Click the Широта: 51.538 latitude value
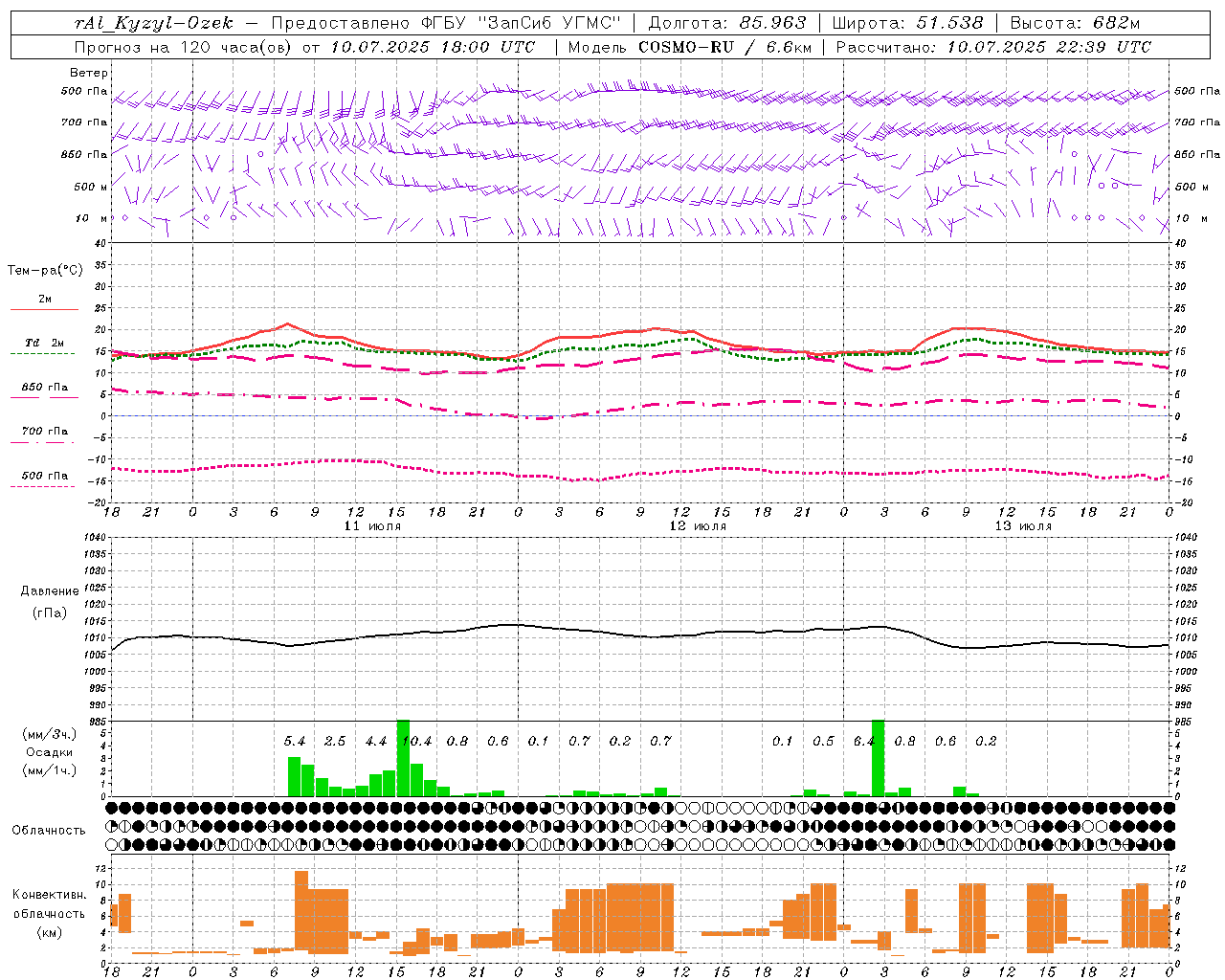 pyautogui.click(x=907, y=23)
